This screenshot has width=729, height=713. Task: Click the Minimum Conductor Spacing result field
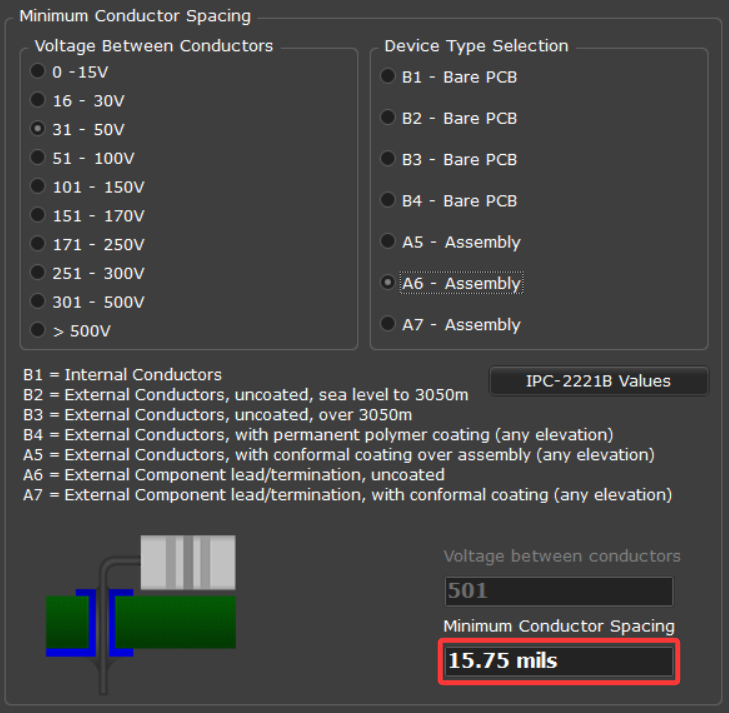click(x=558, y=661)
